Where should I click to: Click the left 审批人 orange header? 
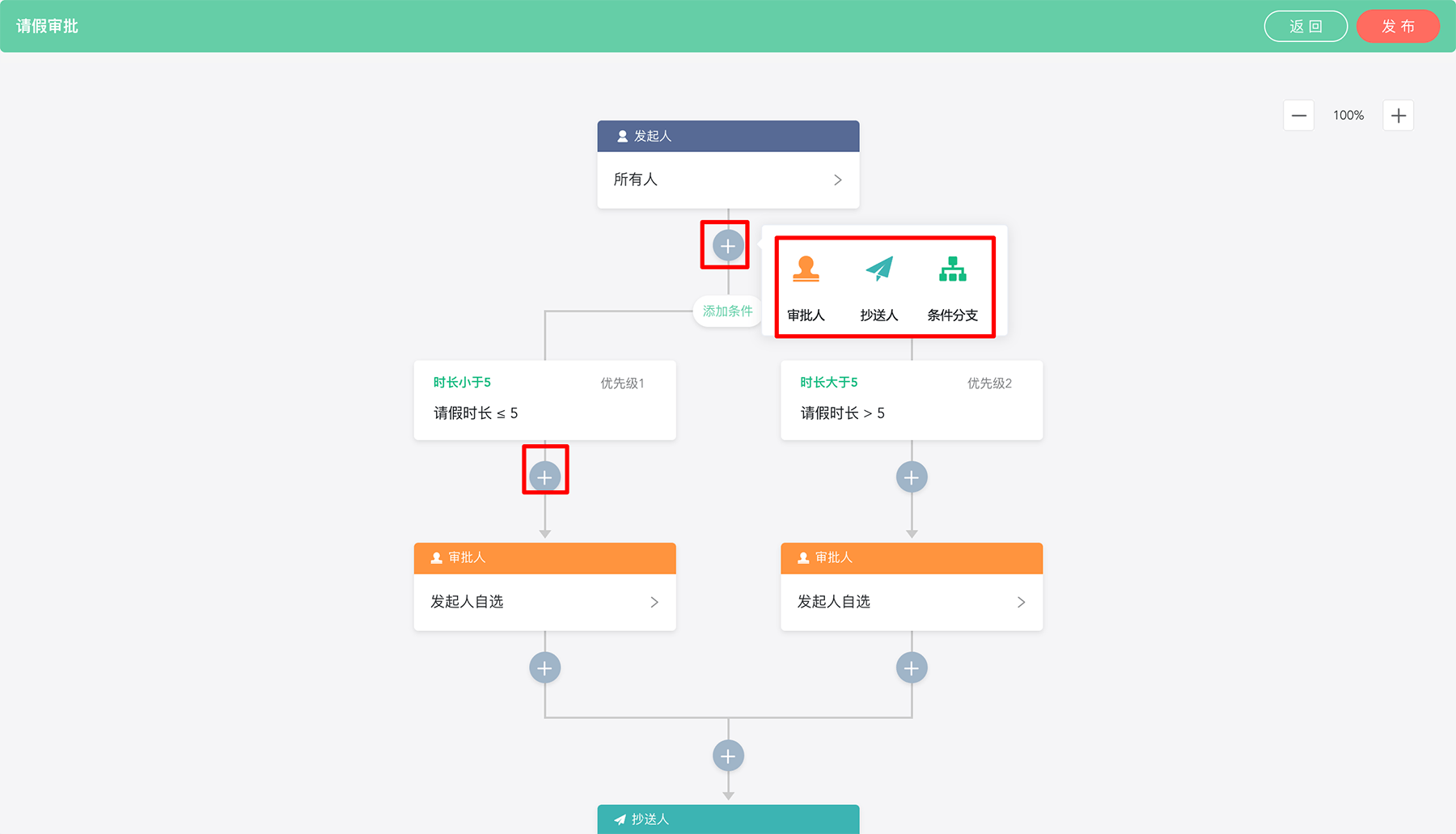[x=544, y=558]
